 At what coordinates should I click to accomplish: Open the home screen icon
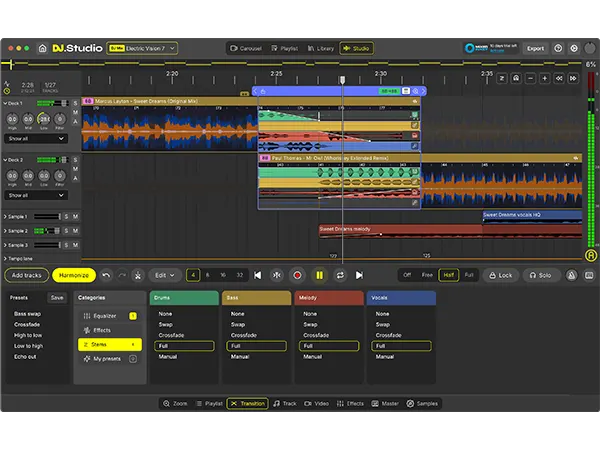42,48
